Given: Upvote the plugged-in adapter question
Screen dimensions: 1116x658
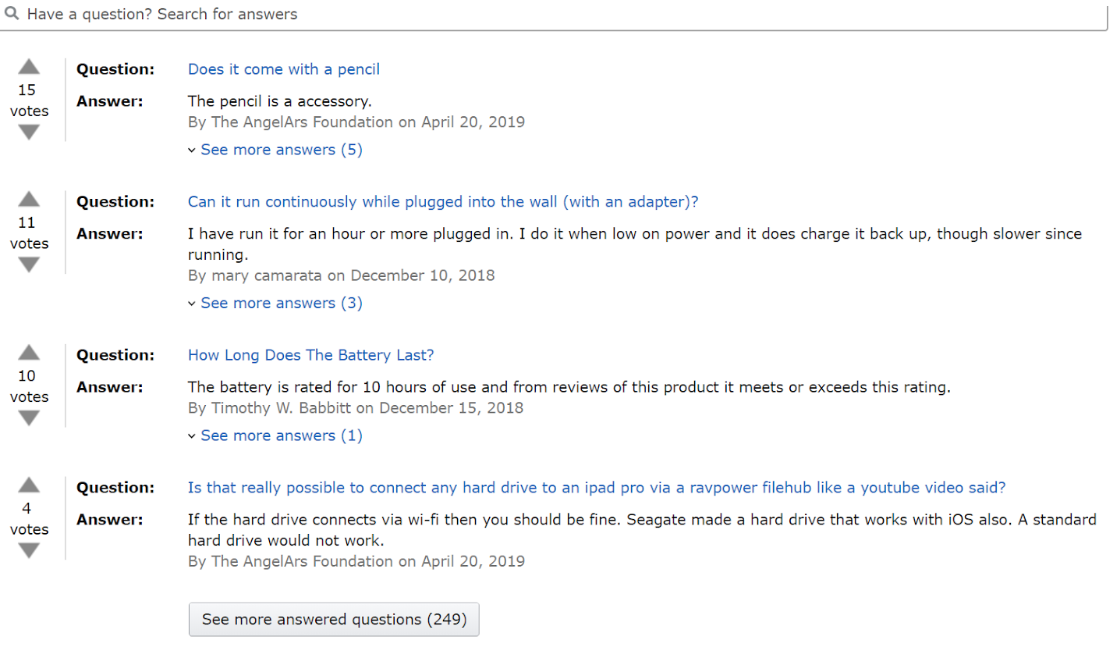Looking at the screenshot, I should [x=29, y=199].
